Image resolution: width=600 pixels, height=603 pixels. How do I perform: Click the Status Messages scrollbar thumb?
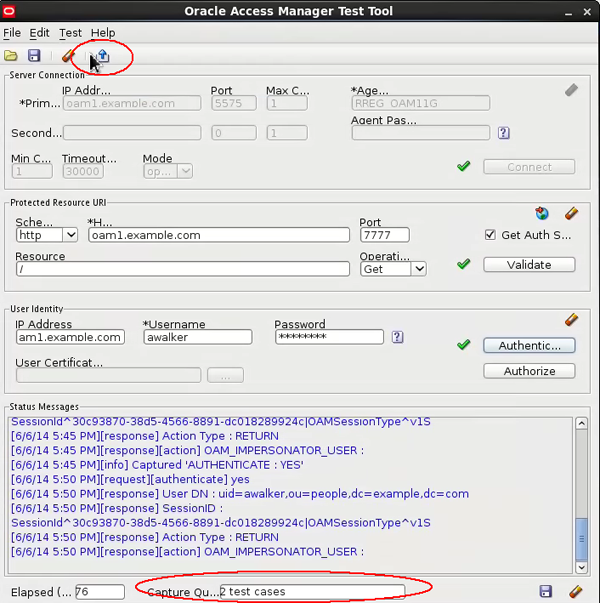581,539
